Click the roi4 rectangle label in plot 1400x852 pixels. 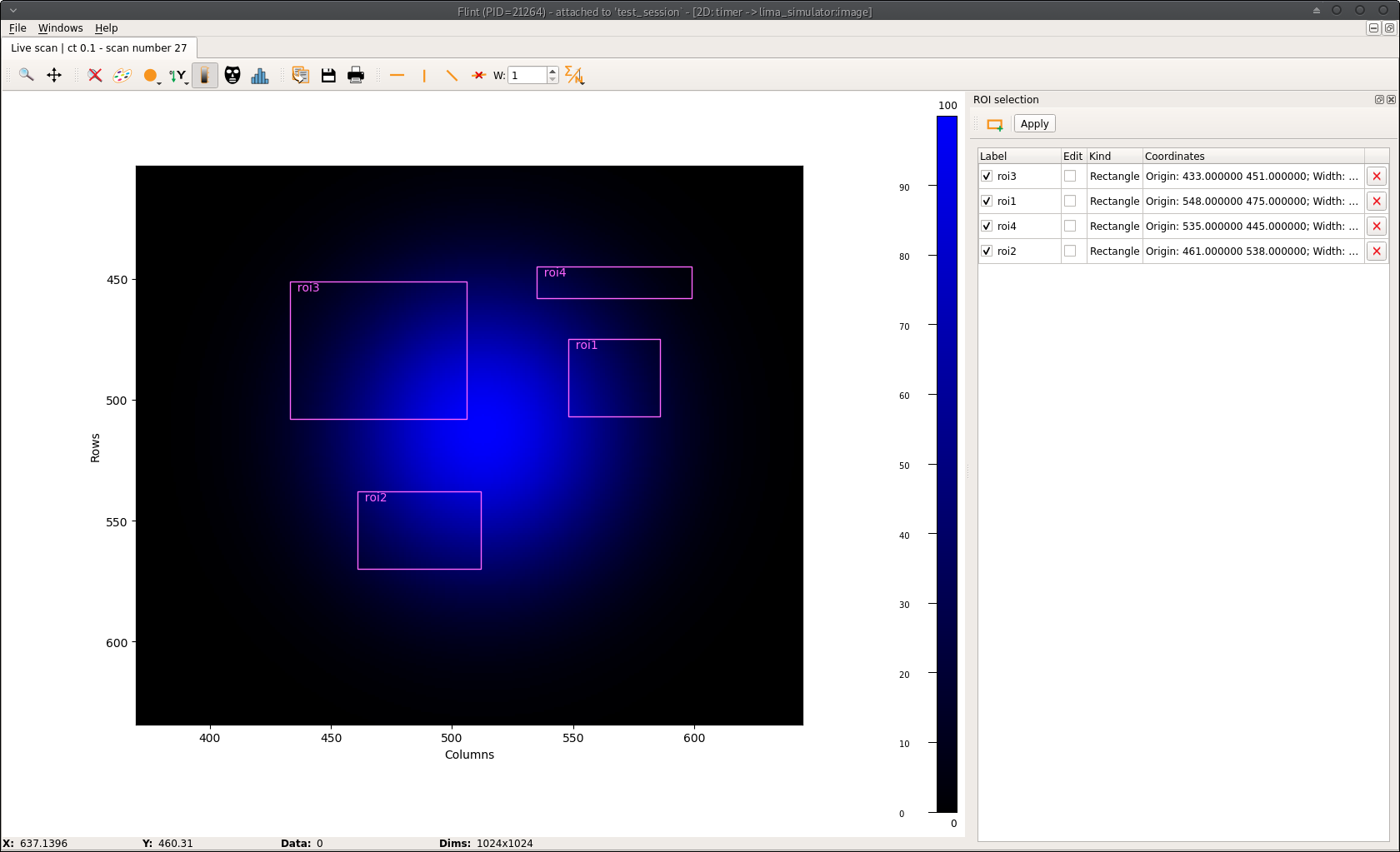point(555,273)
